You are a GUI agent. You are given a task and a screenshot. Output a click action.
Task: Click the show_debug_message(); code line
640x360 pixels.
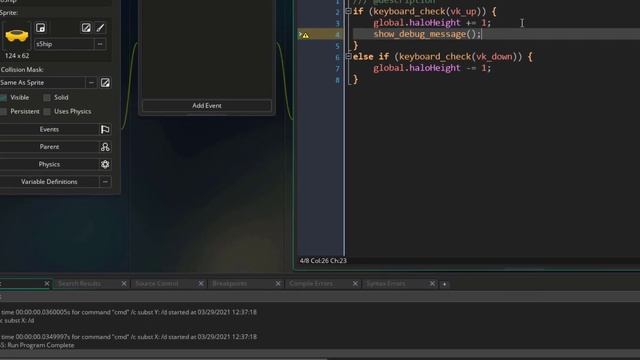tap(427, 34)
